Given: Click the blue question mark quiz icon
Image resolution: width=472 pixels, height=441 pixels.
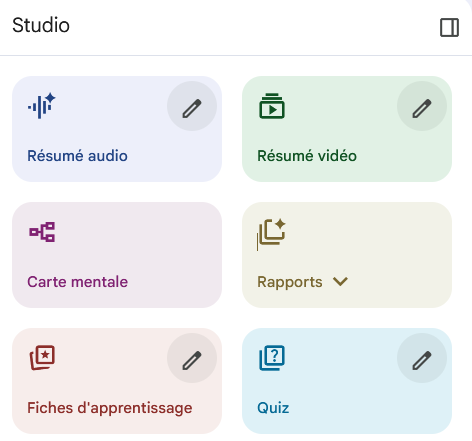Looking at the screenshot, I should coord(272,358).
